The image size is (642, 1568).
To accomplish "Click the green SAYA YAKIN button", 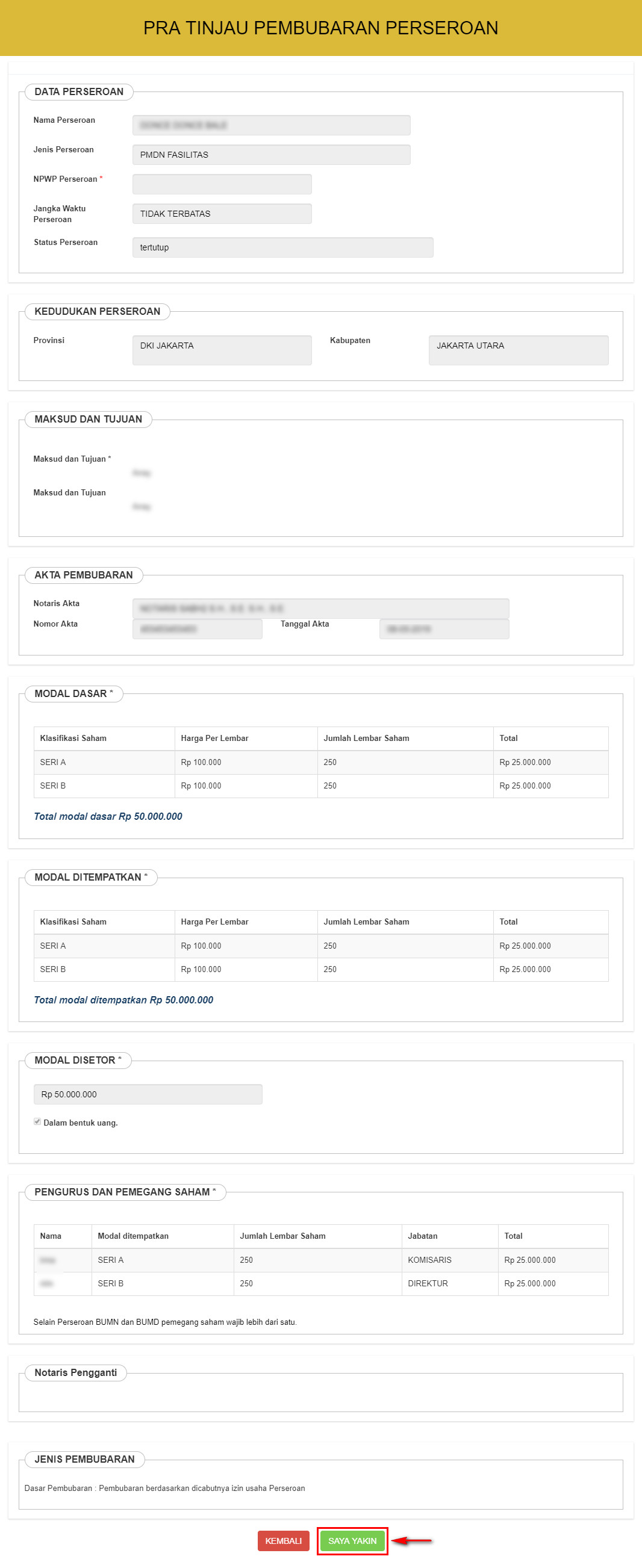I will (x=352, y=1540).
